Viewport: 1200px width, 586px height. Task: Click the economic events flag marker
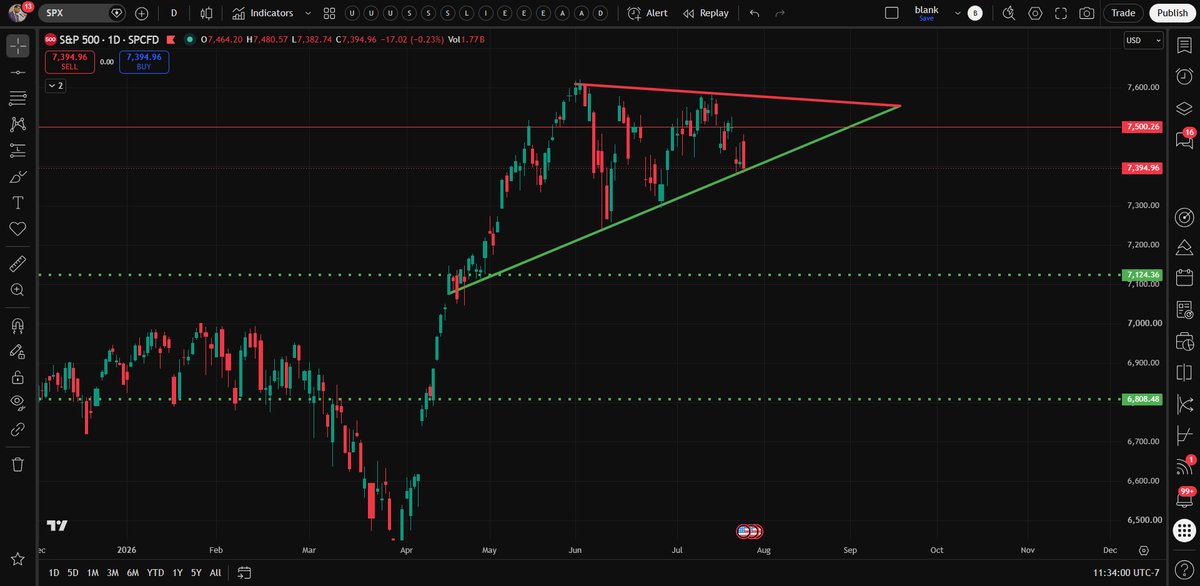click(x=749, y=531)
